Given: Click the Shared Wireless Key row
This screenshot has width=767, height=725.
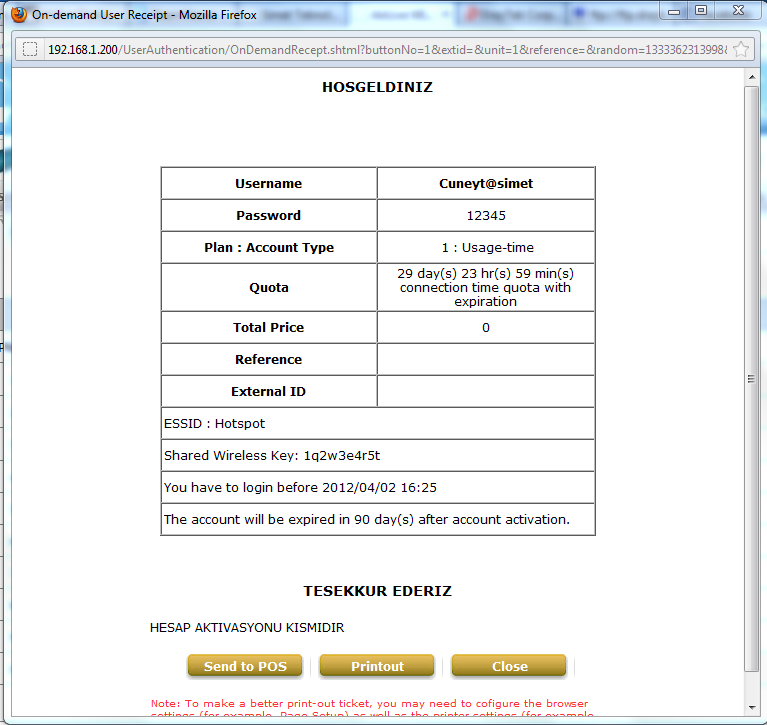Looking at the screenshot, I should point(377,456).
